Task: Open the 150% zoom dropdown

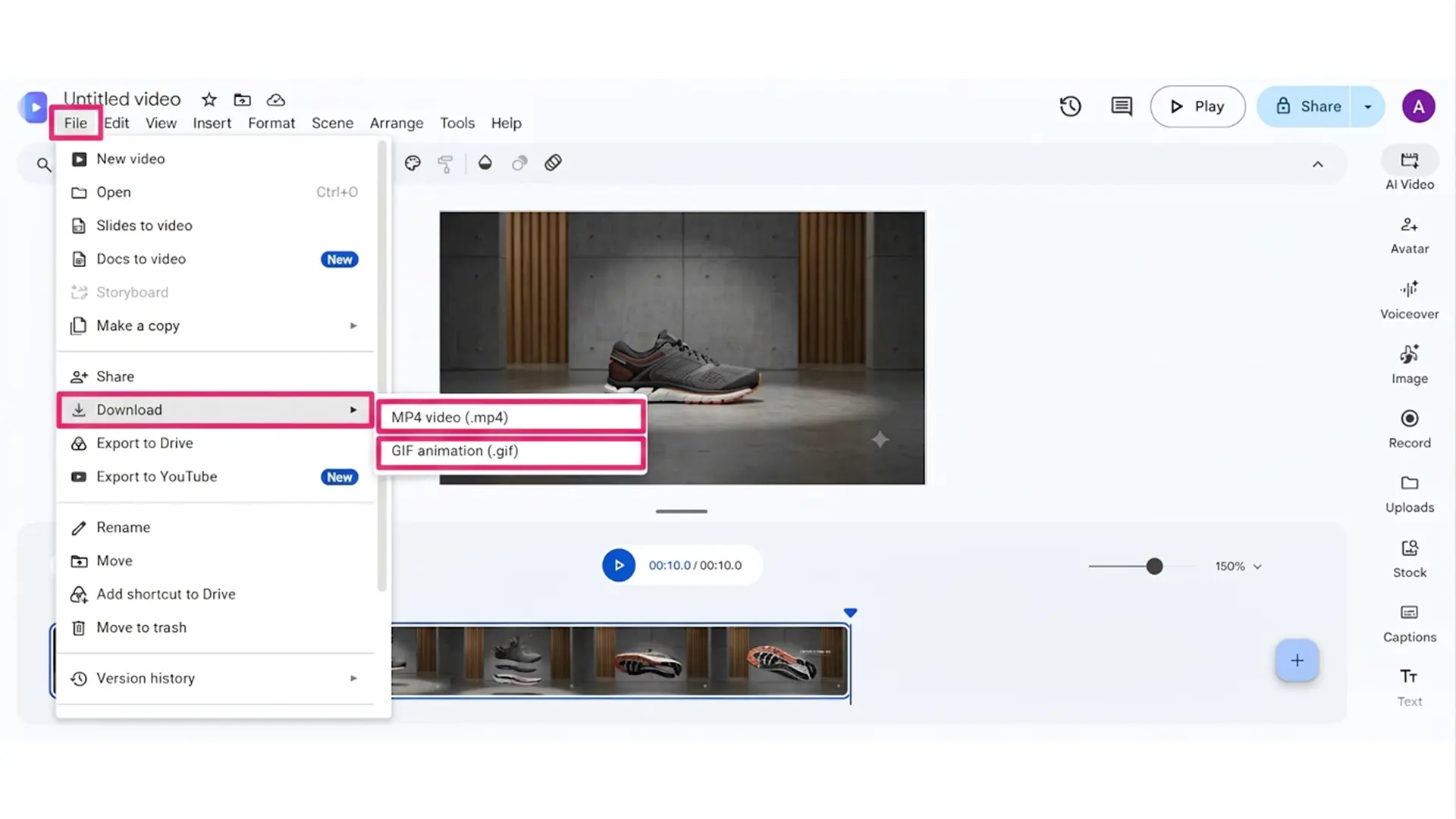Action: coord(1238,566)
